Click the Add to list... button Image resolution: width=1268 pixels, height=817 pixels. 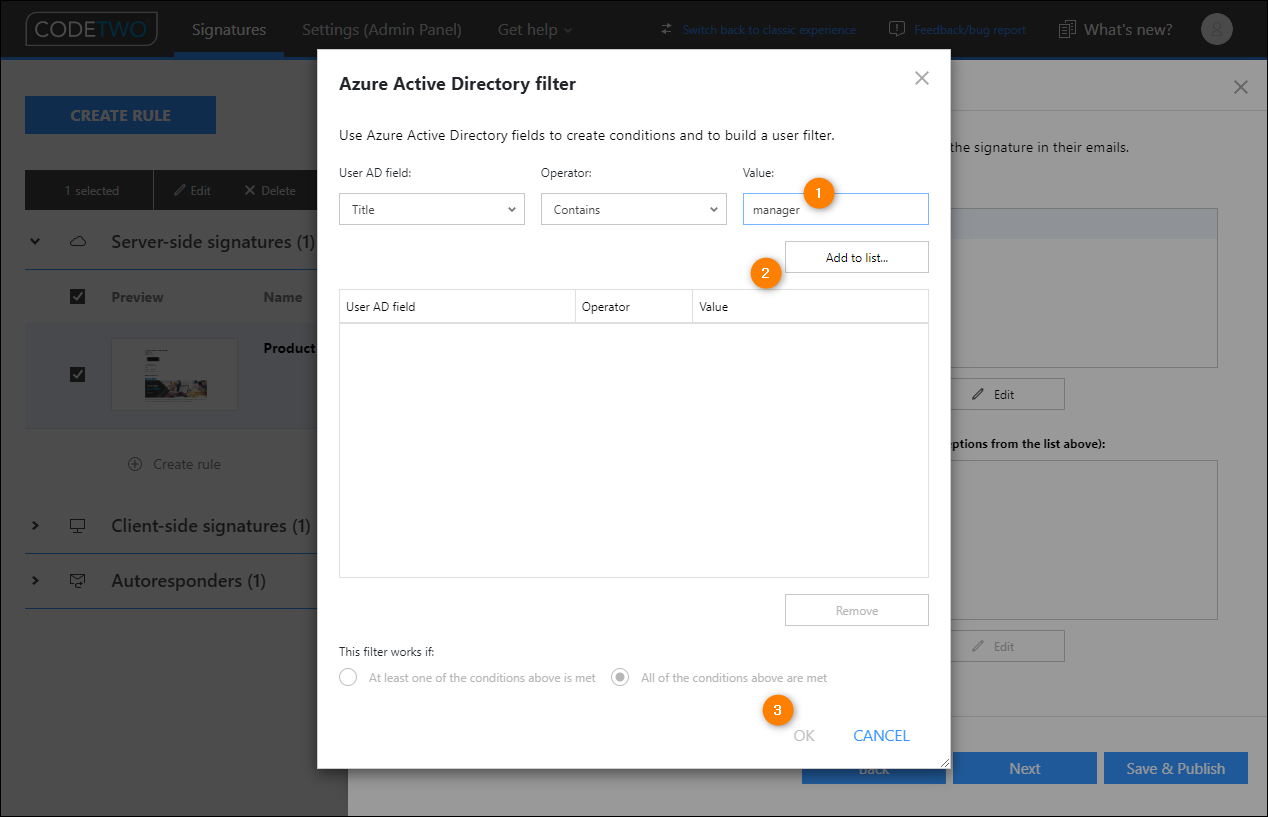pos(857,257)
